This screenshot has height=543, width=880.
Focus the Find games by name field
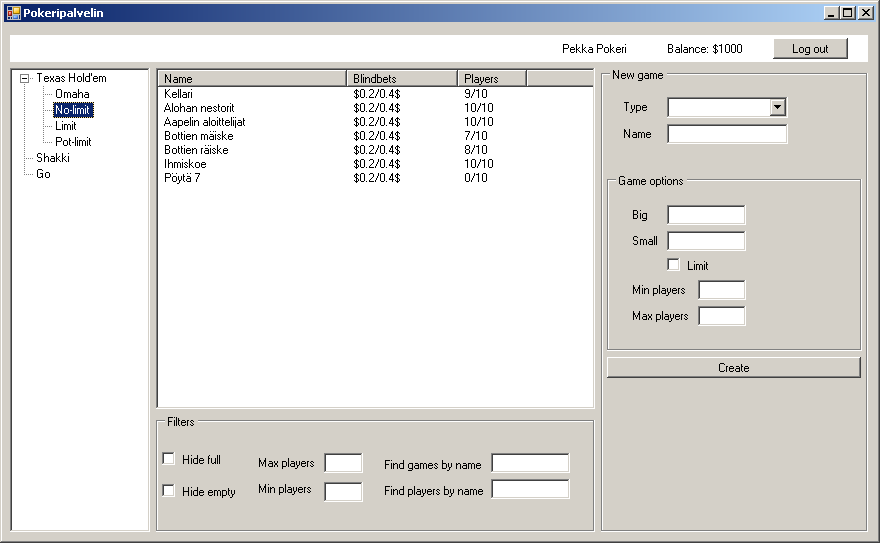point(530,463)
